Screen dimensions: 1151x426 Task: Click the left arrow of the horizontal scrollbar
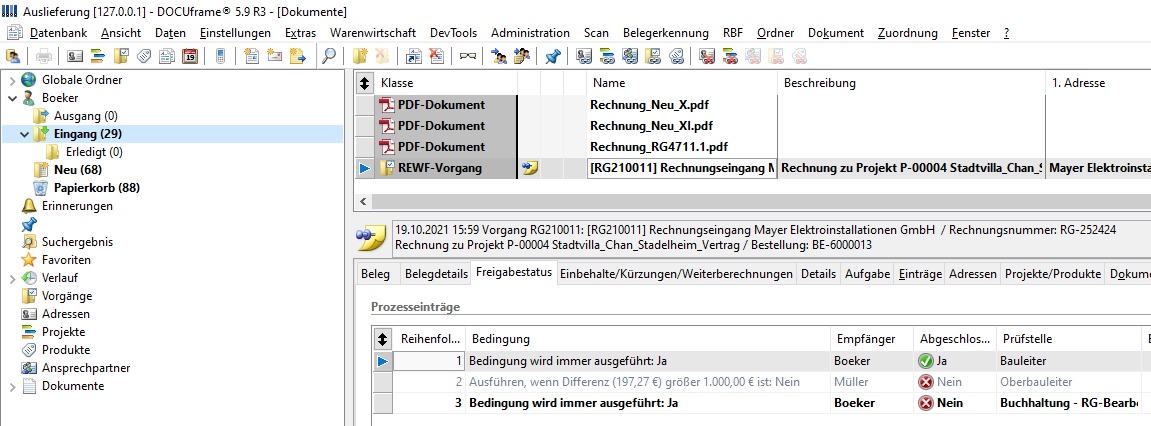(363, 201)
